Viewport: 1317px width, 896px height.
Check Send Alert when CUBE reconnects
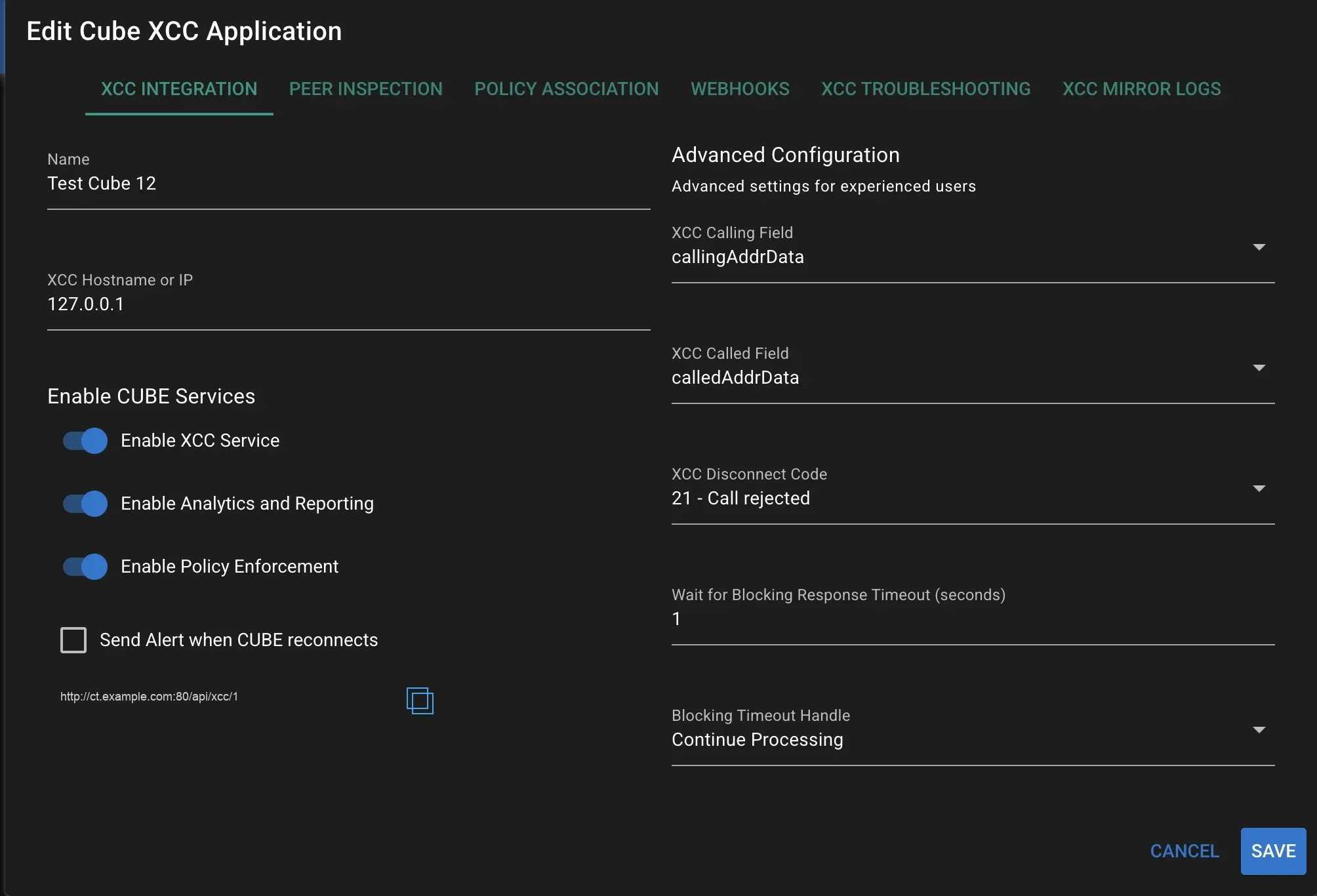73,640
